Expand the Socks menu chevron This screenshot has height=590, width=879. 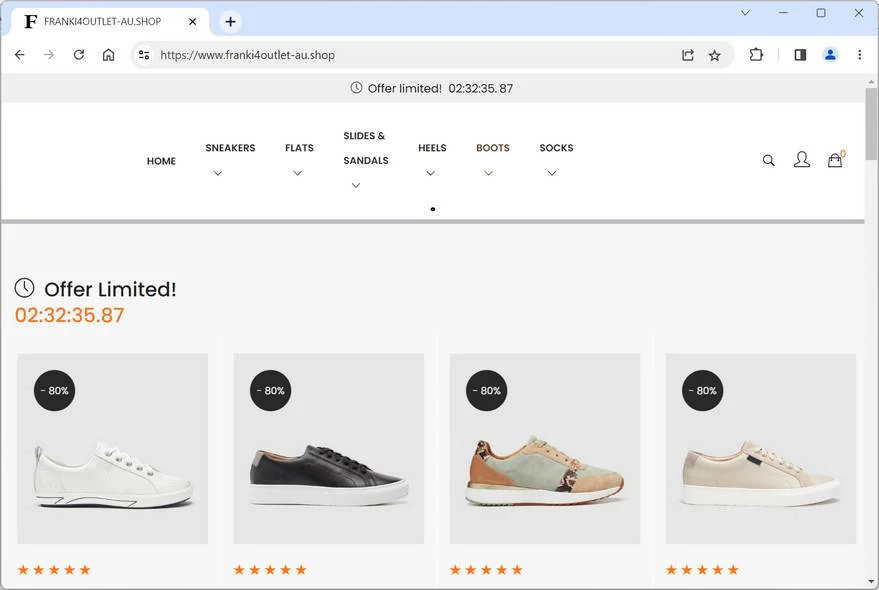552,173
